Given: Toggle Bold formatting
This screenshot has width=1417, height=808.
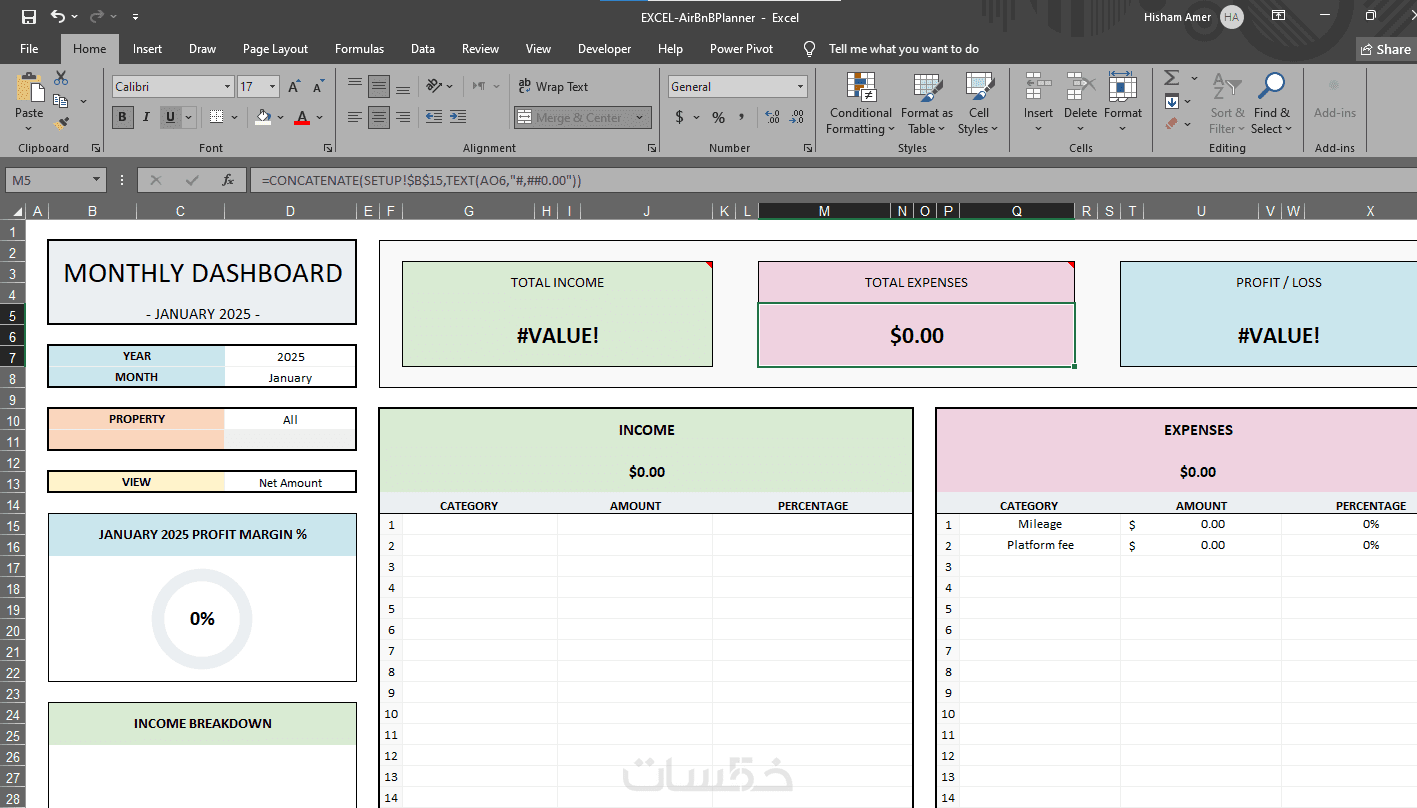Looking at the screenshot, I should [x=123, y=117].
